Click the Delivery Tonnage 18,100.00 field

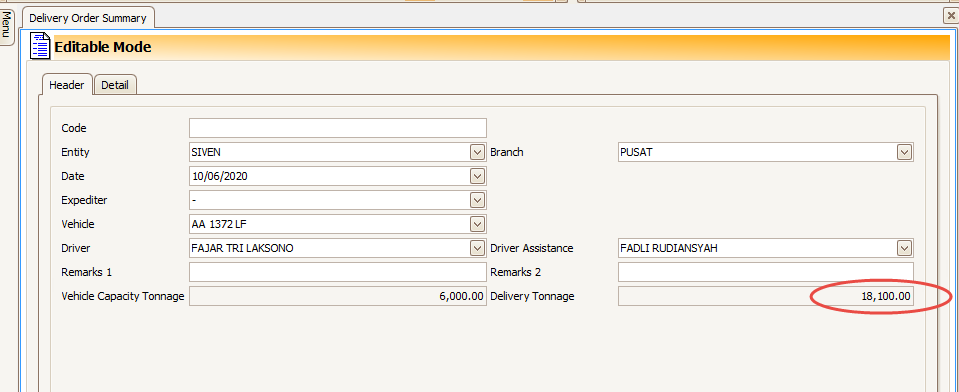coord(766,296)
